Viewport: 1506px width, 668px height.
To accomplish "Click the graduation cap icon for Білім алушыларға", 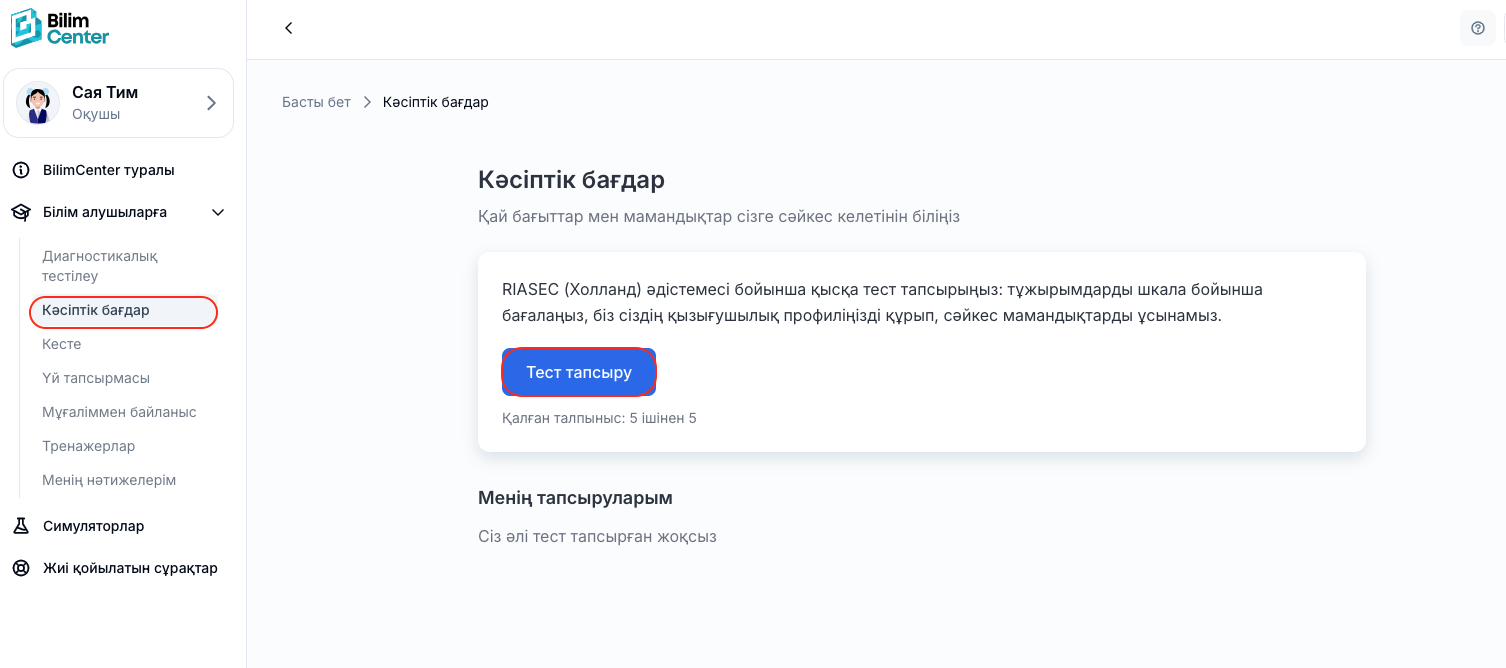I will [20, 212].
